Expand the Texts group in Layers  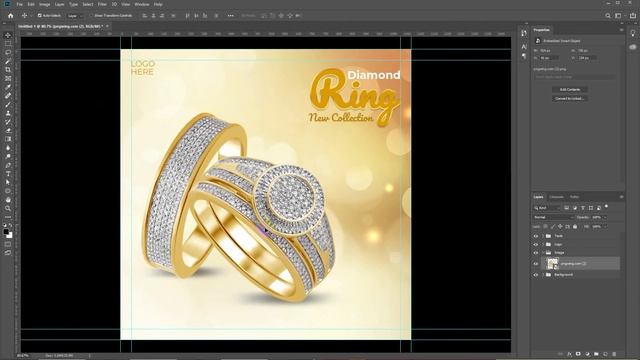tap(543, 236)
